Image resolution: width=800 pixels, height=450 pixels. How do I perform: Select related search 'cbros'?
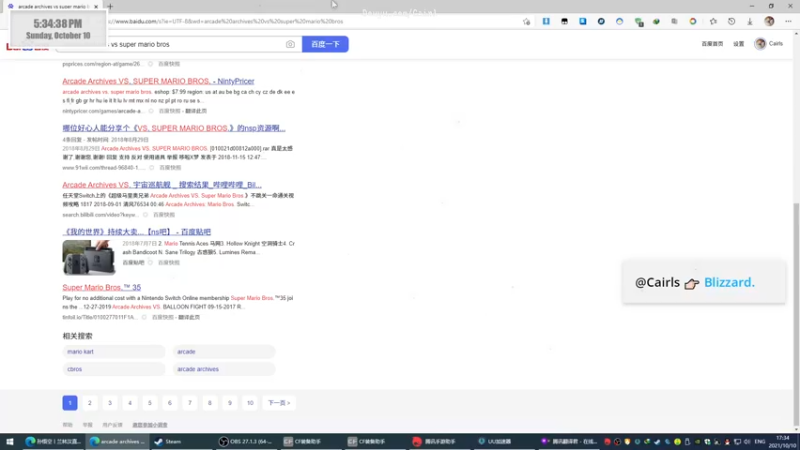[114, 369]
